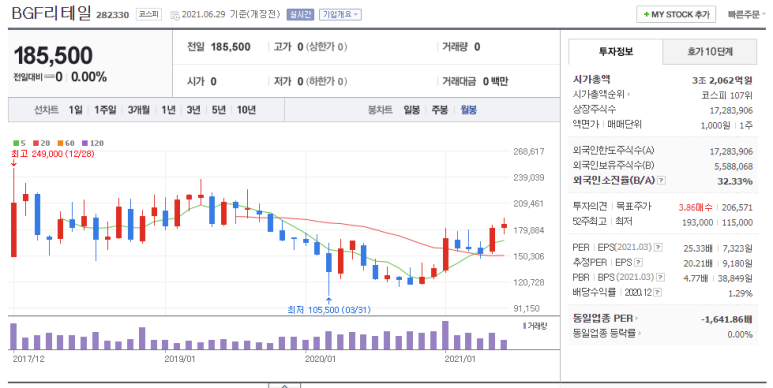Select the 주봉 weekly candle chart
This screenshot has width=773, height=388.
[x=440, y=110]
